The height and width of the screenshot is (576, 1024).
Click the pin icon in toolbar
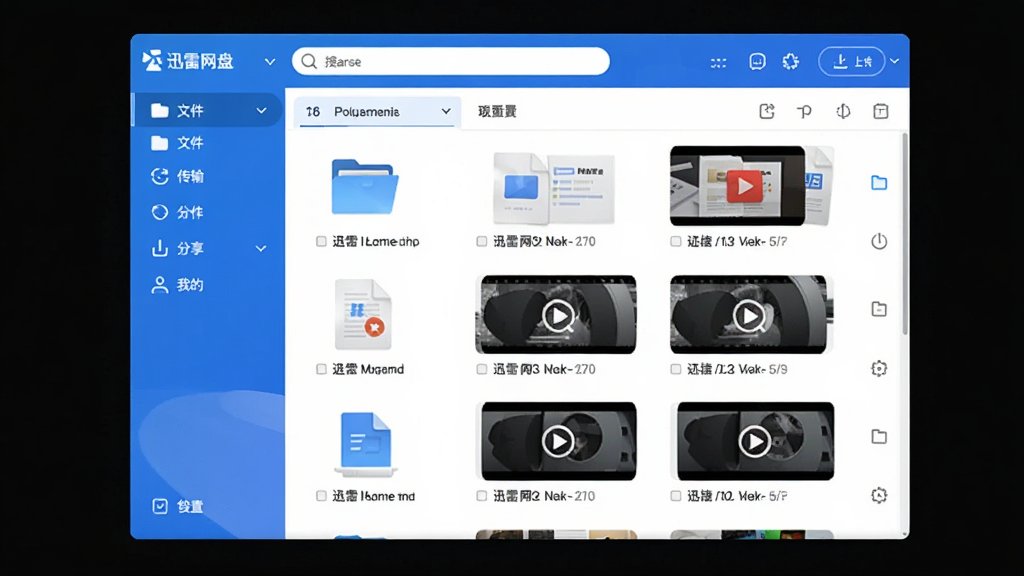tap(805, 112)
